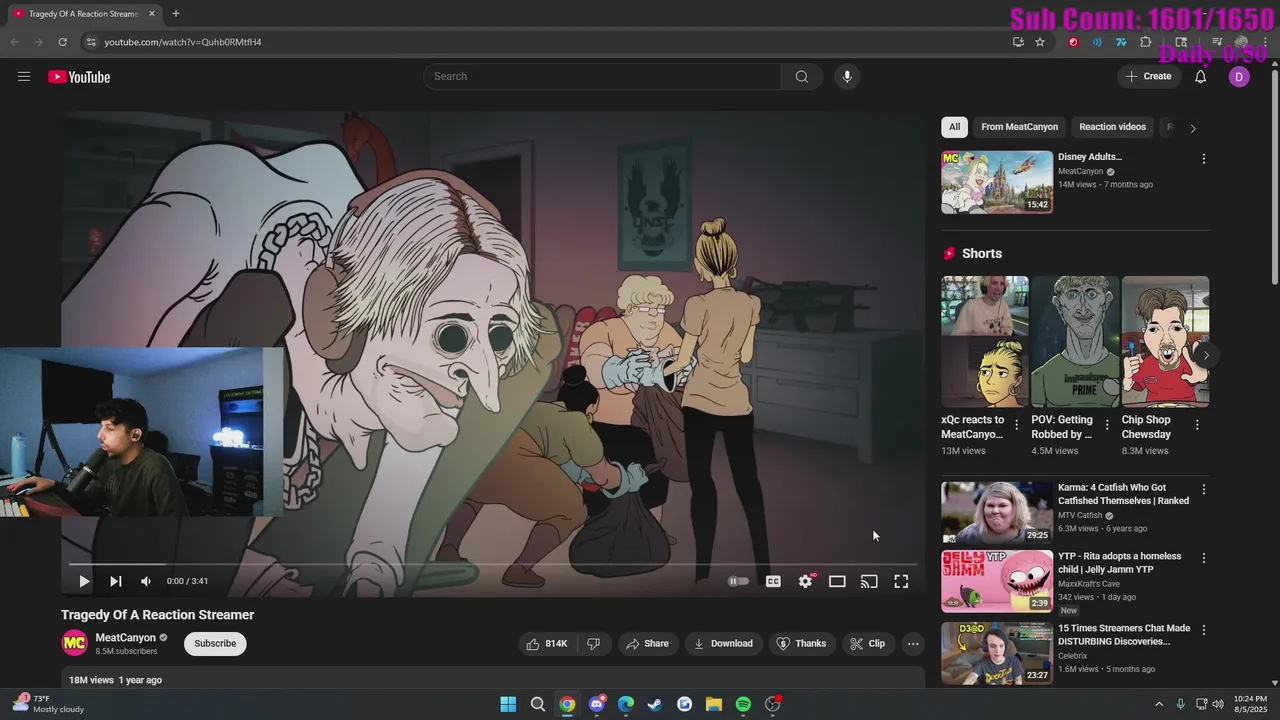The height and width of the screenshot is (720, 1280).
Task: Go to the YouTube home logo
Action: click(79, 77)
